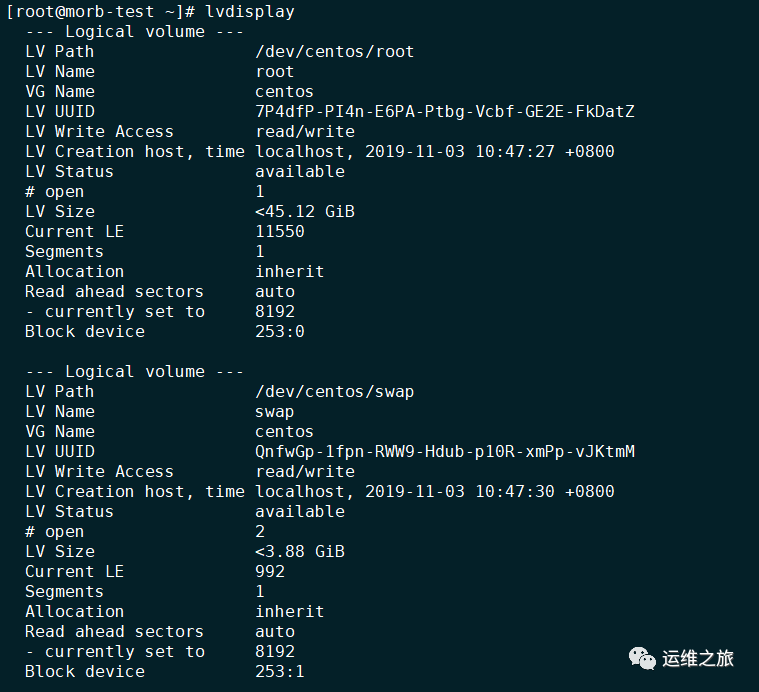Click the /dev/centos/swap path
Viewport: 759px width, 692px height.
coord(334,392)
